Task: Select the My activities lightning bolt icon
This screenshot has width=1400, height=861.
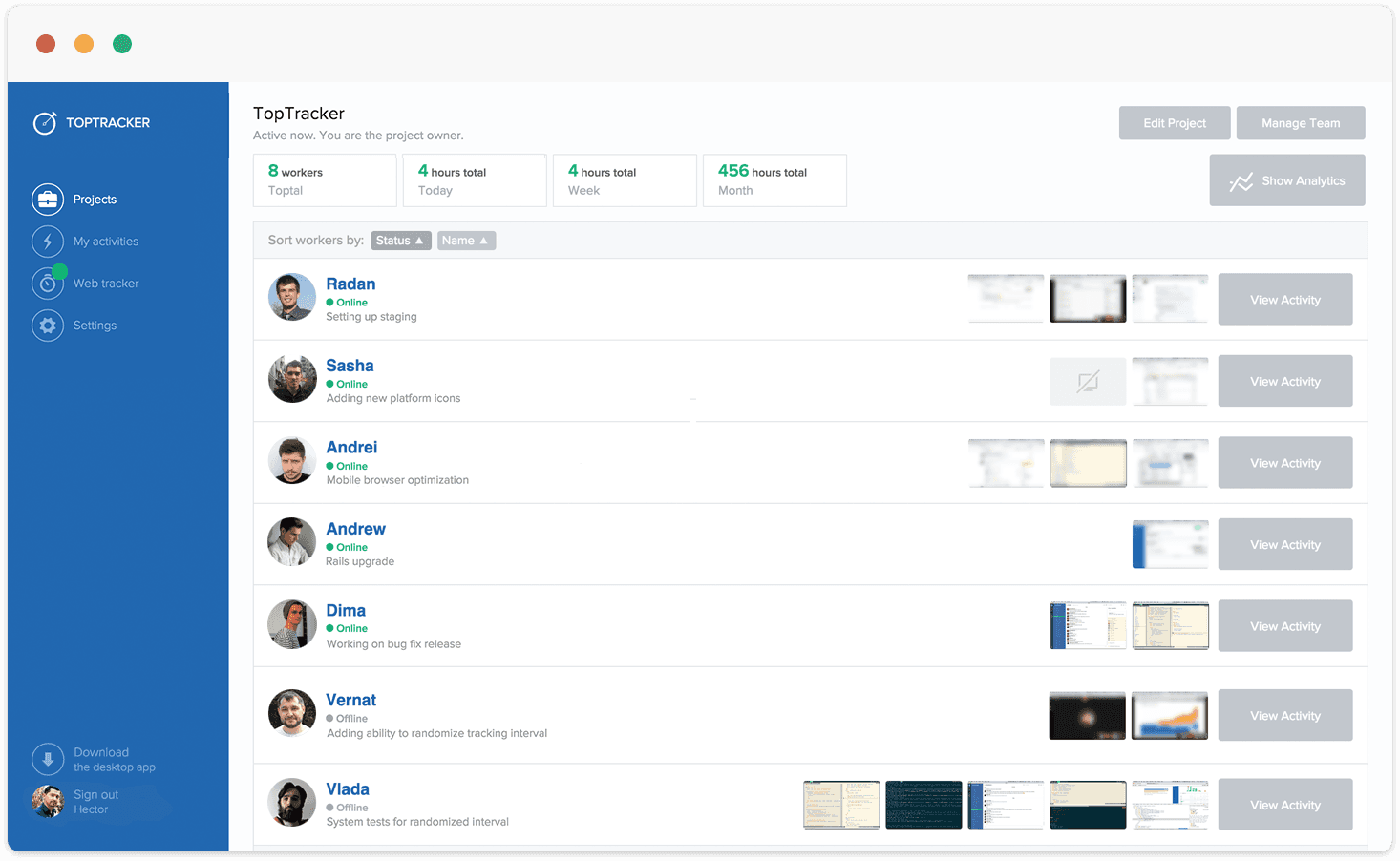Action: [x=48, y=241]
